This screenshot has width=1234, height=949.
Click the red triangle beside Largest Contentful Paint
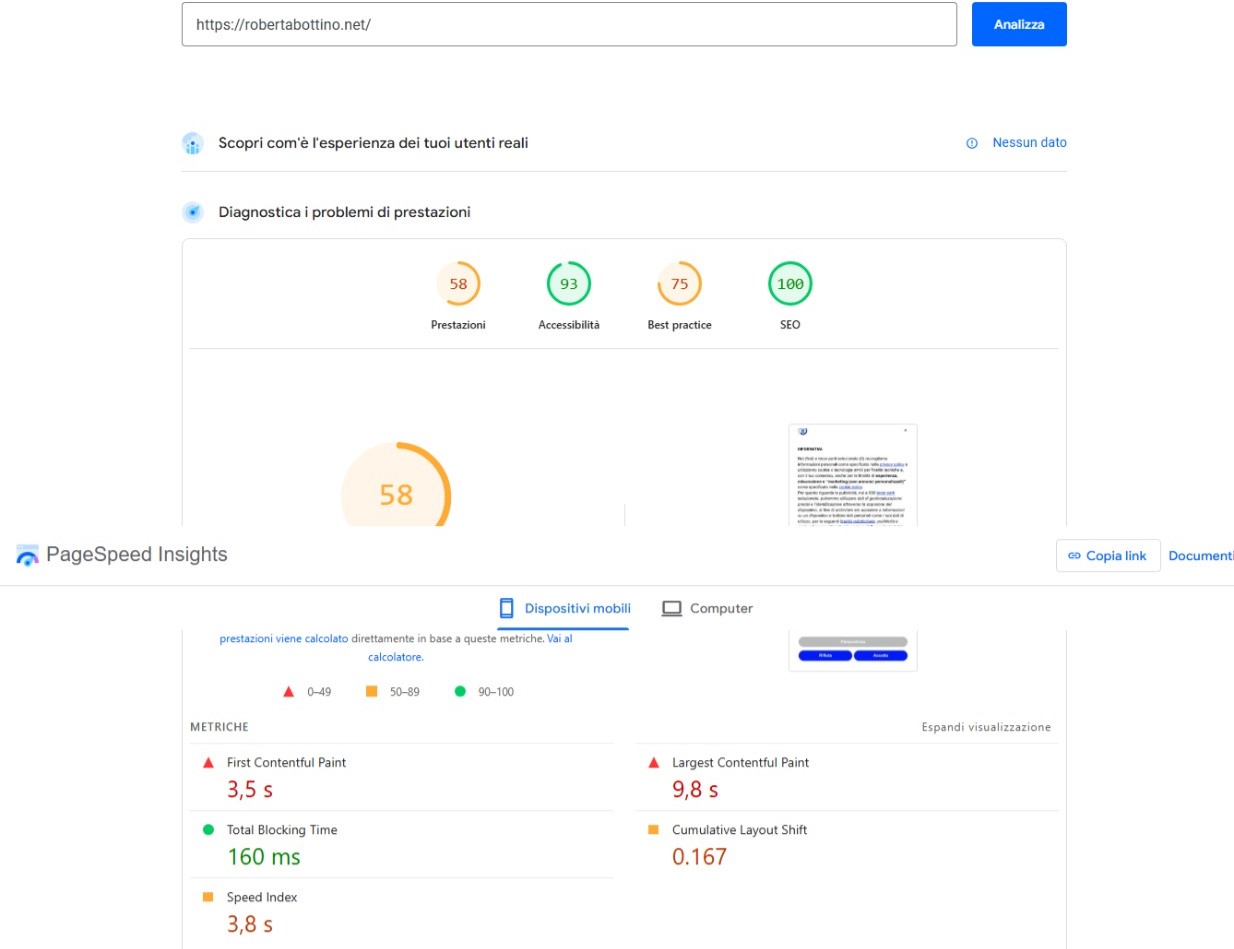pyautogui.click(x=654, y=762)
